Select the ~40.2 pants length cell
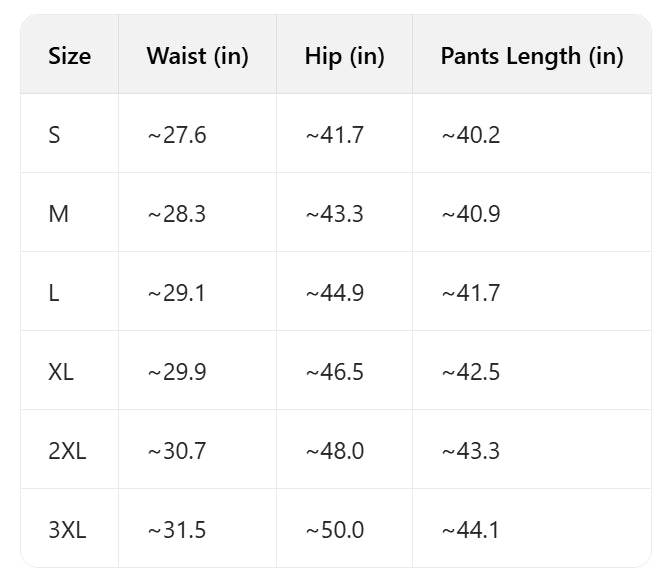This screenshot has width=660, height=576. pos(470,135)
